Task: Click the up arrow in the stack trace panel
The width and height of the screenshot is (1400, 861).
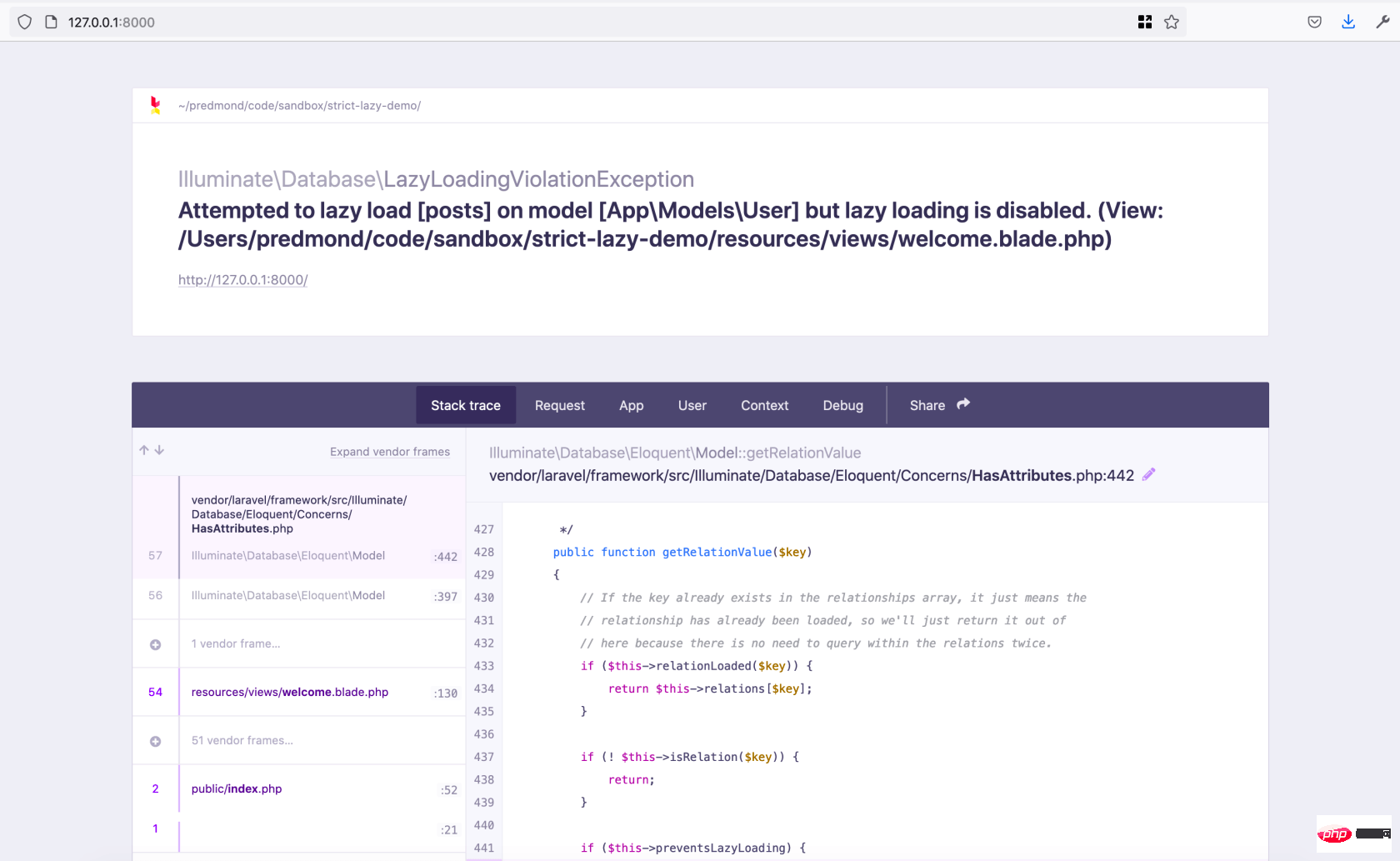Action: pyautogui.click(x=143, y=449)
